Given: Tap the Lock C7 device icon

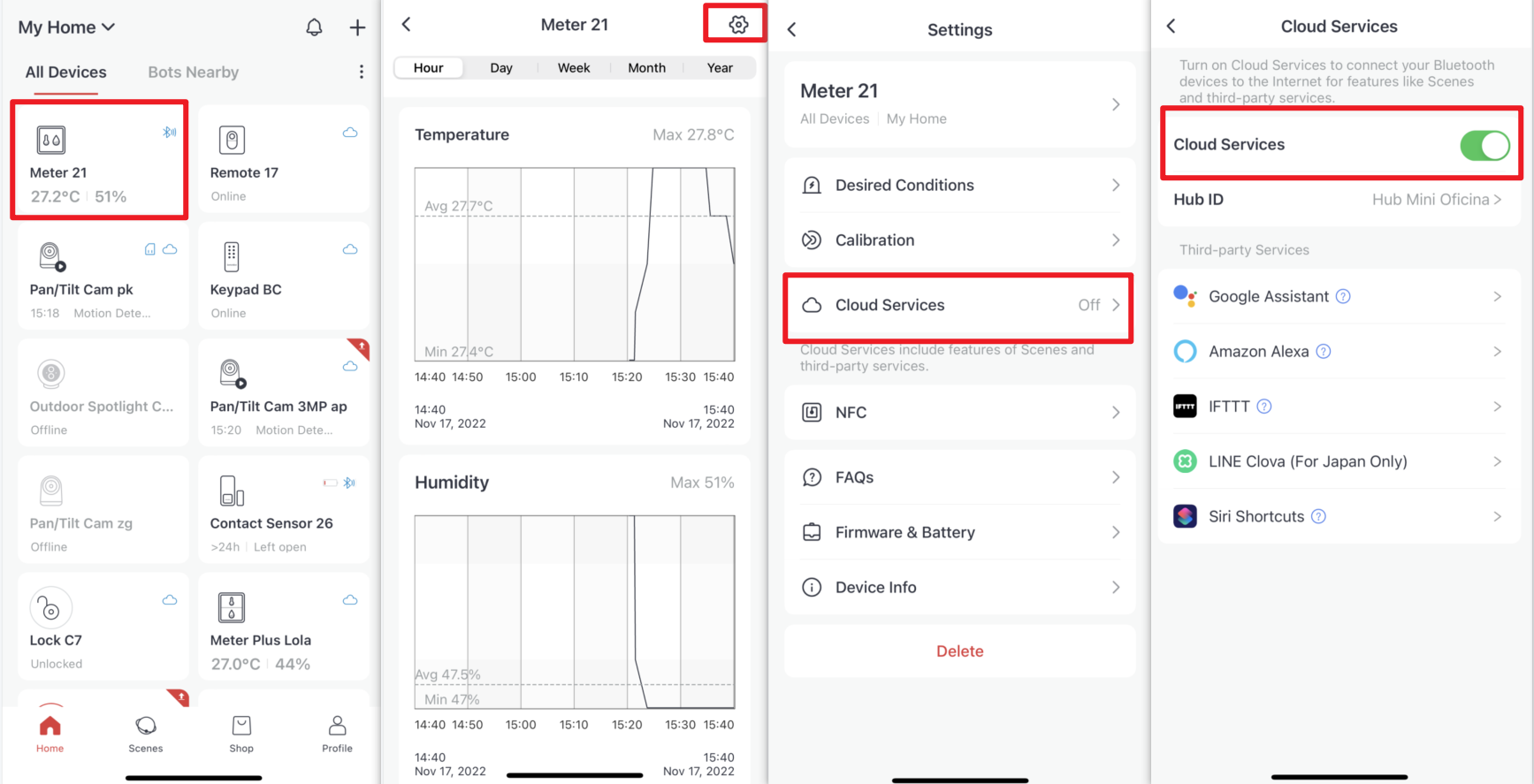Looking at the screenshot, I should coord(51,608).
